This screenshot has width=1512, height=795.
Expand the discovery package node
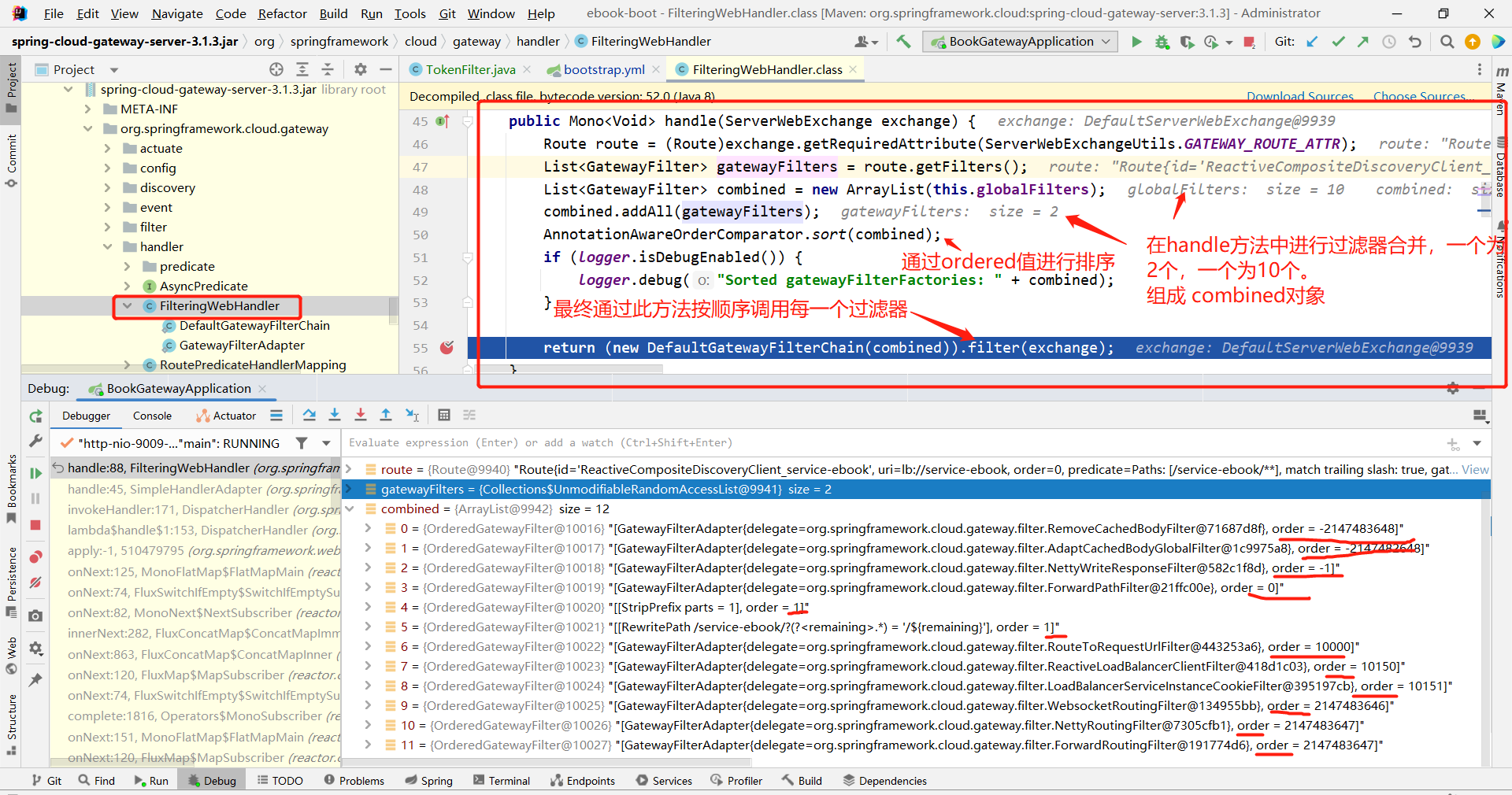(108, 187)
